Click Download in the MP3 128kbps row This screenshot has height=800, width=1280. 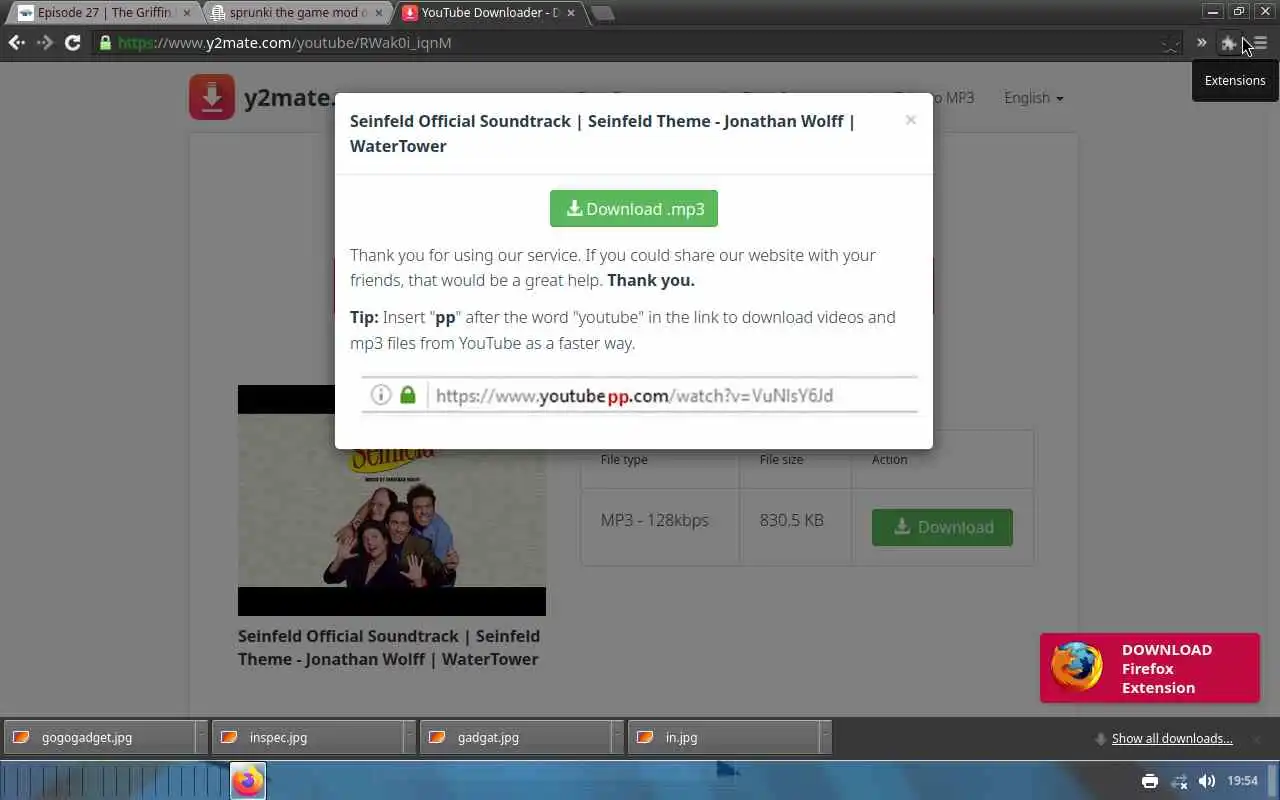click(942, 527)
